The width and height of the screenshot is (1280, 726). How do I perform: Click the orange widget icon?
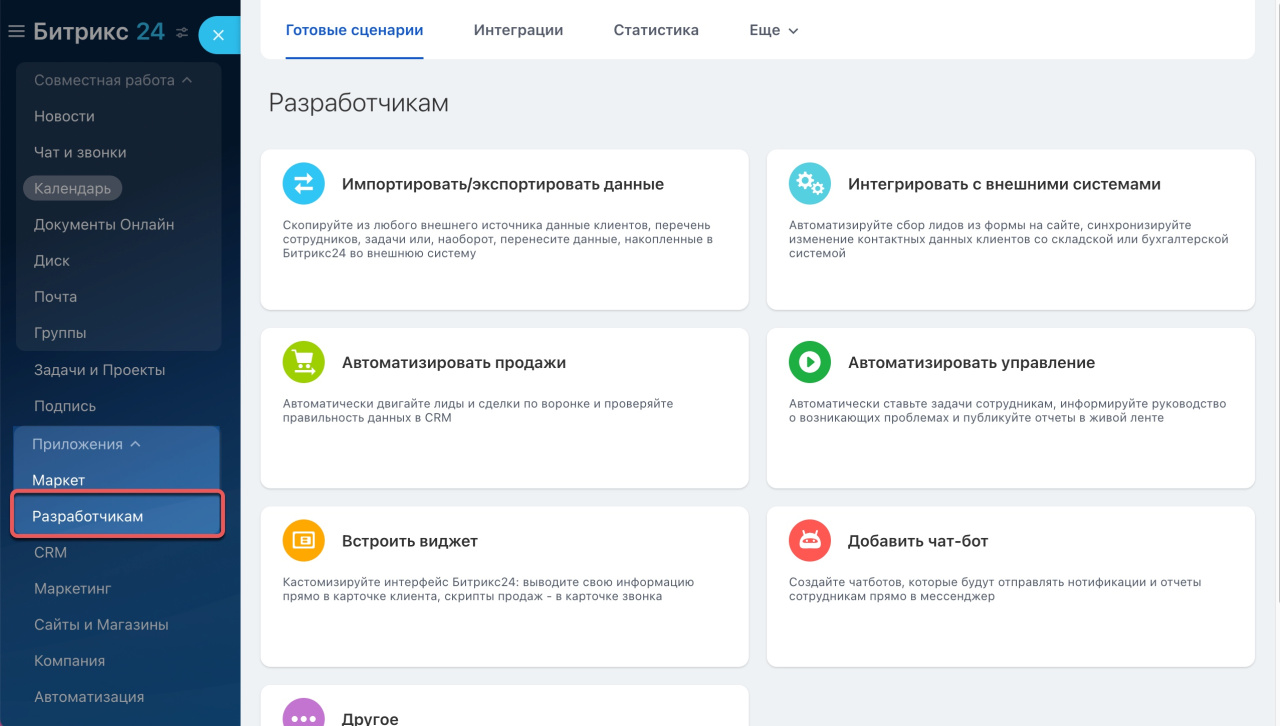(304, 540)
